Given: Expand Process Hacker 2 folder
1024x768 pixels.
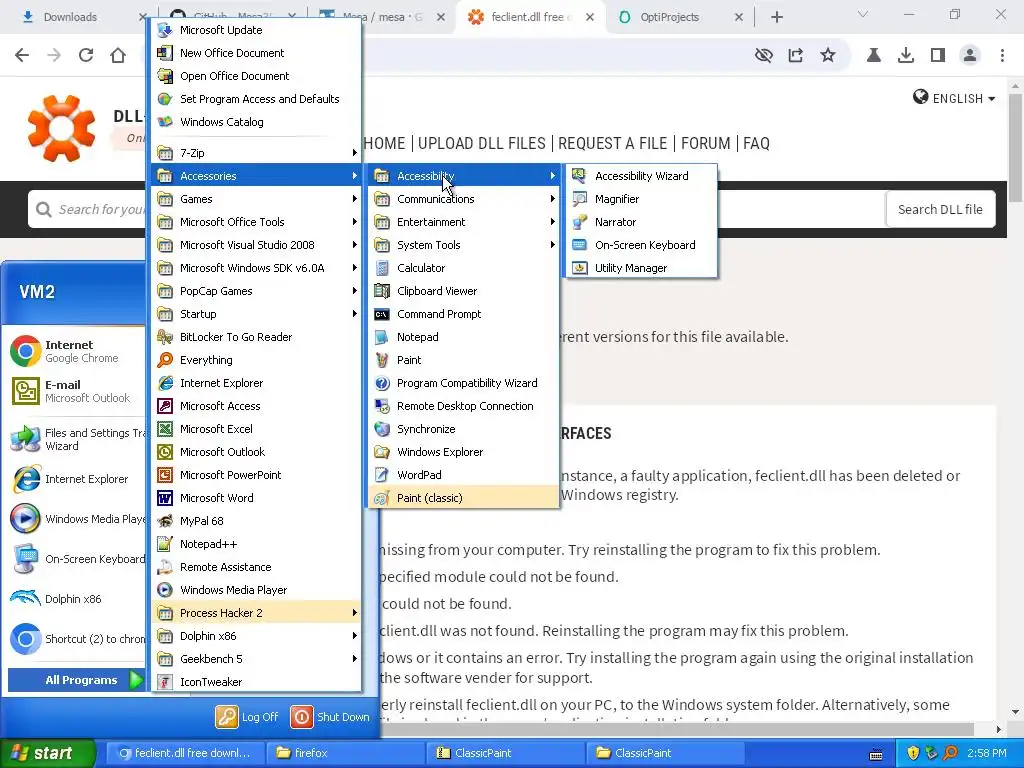Looking at the screenshot, I should [x=256, y=613].
